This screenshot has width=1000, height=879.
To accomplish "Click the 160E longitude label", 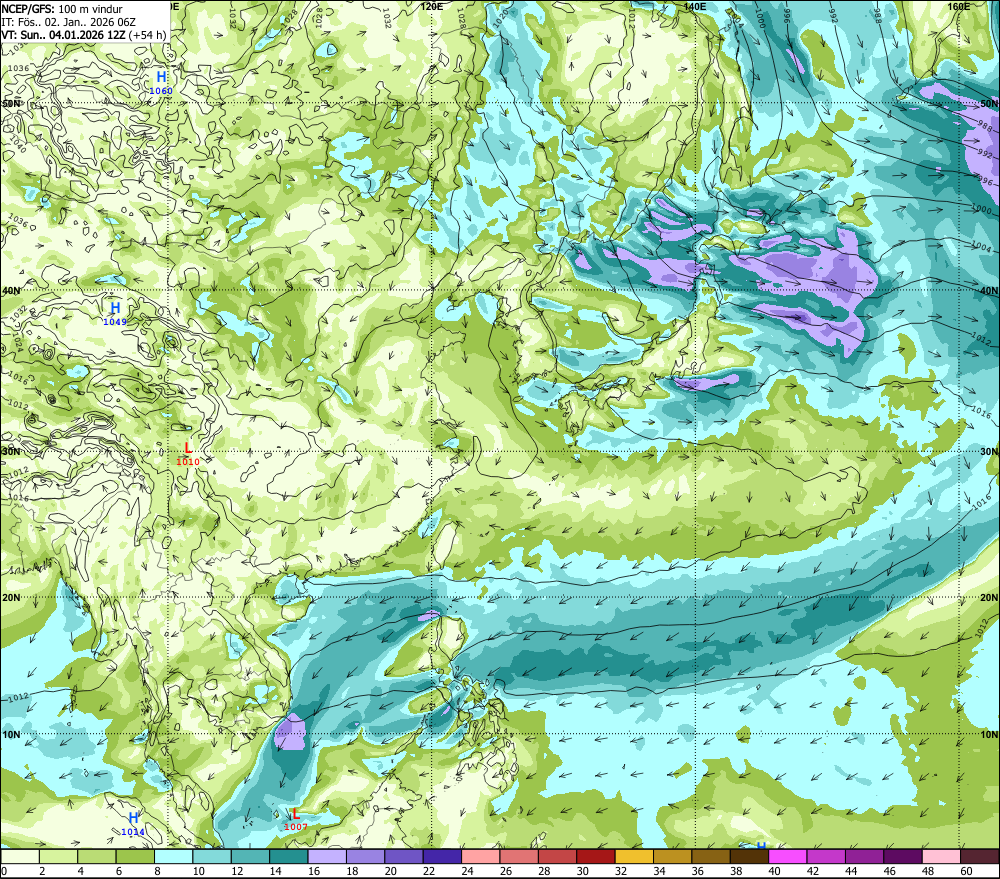I will tap(959, 6).
